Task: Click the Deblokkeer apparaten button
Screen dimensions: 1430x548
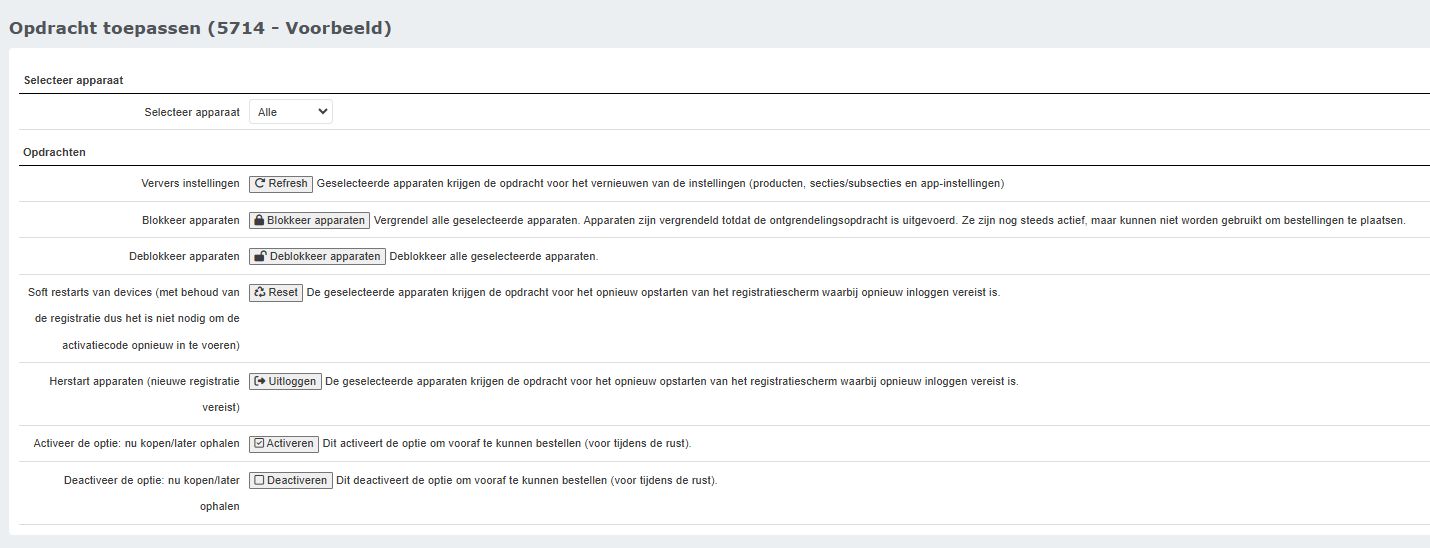Action: [317, 256]
